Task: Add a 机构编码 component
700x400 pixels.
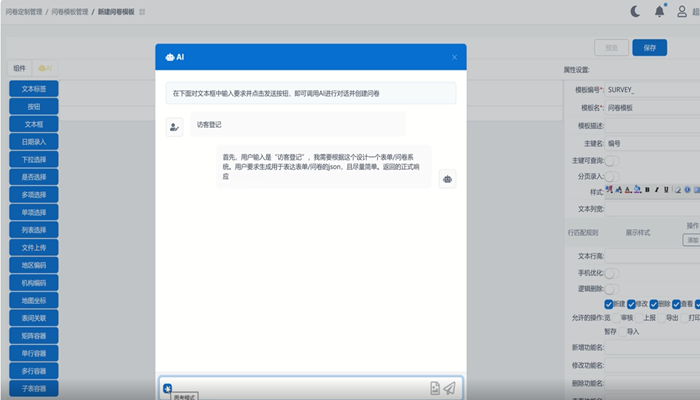Action: click(34, 283)
